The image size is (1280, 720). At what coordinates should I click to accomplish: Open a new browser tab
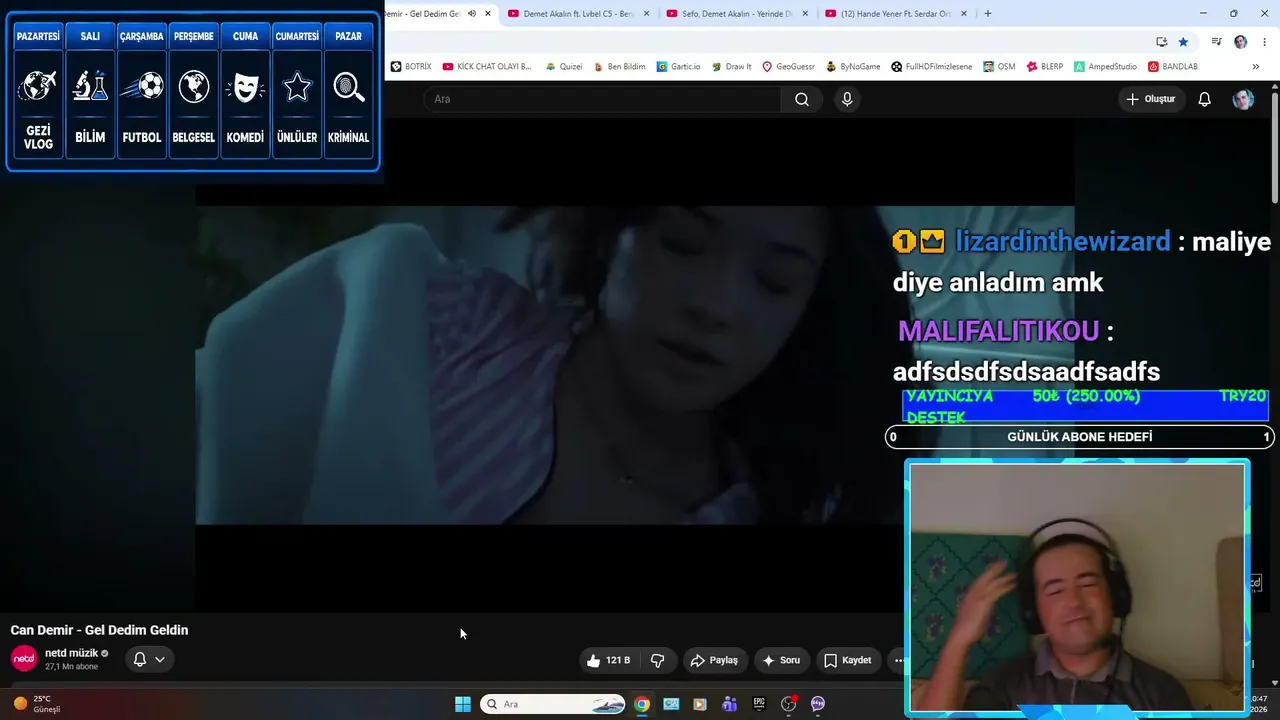[988, 14]
